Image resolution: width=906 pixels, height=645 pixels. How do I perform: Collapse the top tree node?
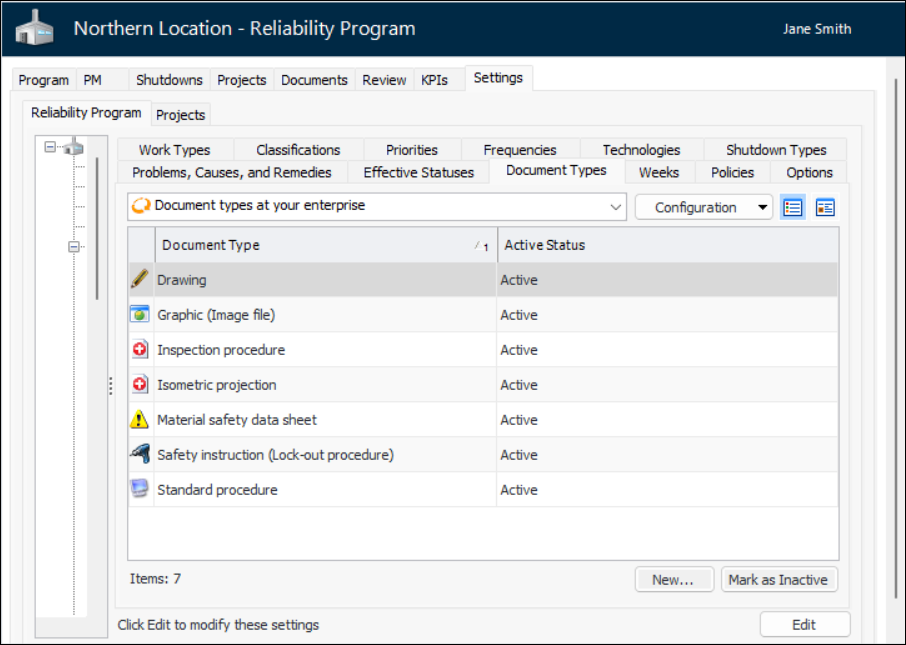tap(49, 147)
